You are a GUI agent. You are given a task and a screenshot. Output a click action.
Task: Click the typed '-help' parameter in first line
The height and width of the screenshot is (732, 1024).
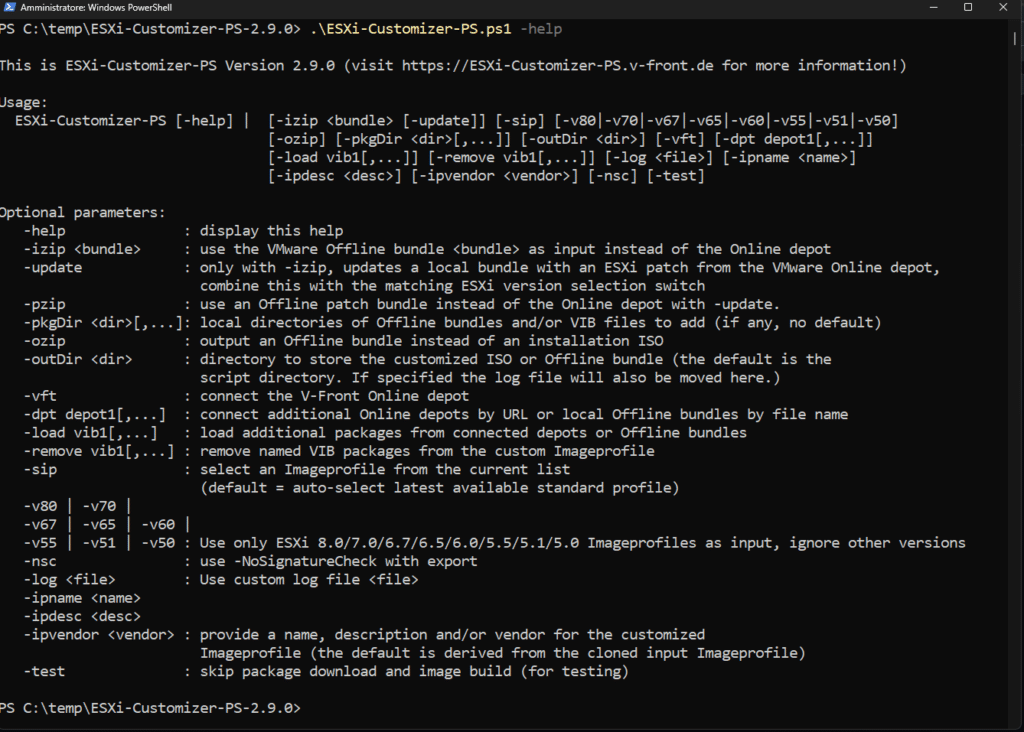pos(541,29)
